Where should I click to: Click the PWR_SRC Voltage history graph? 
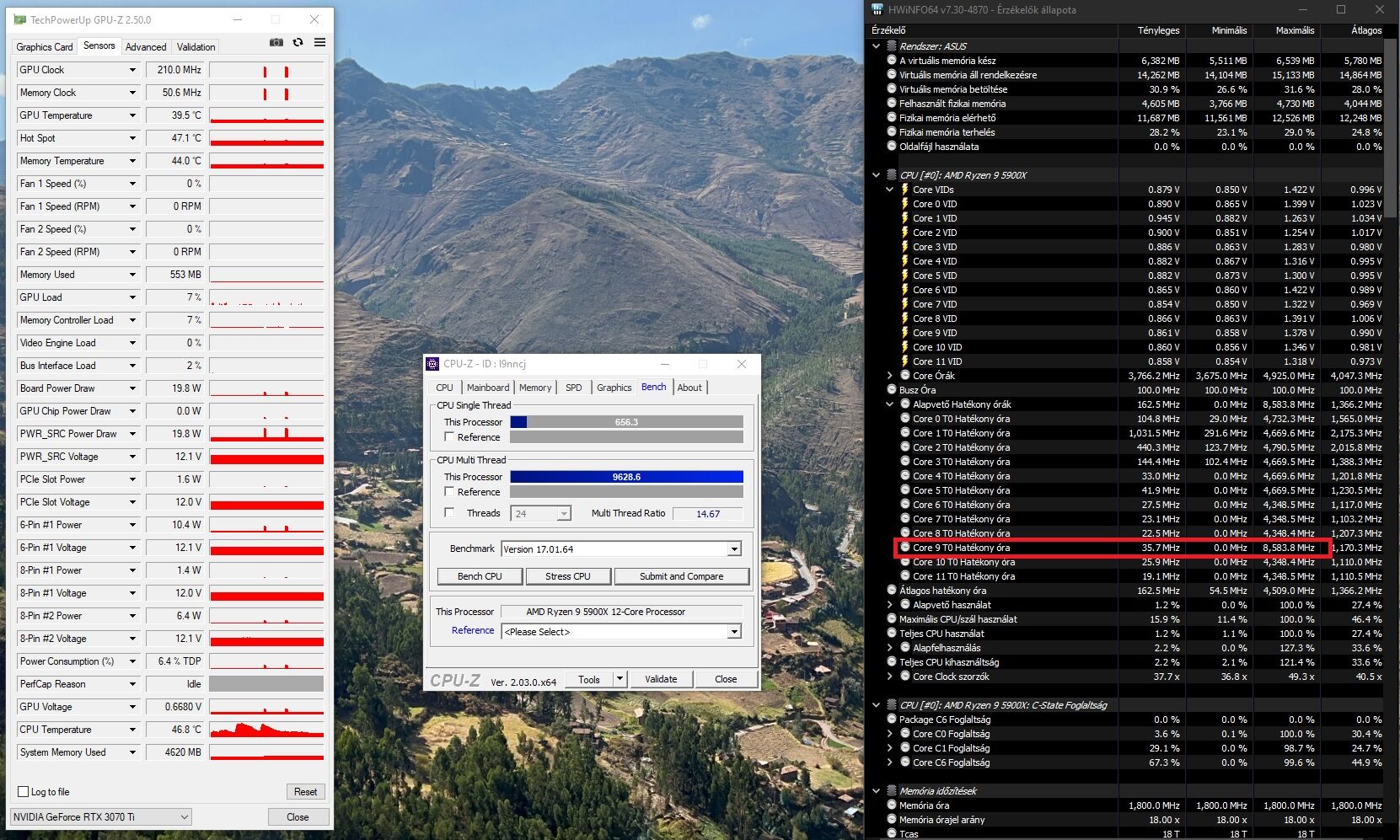(266, 457)
